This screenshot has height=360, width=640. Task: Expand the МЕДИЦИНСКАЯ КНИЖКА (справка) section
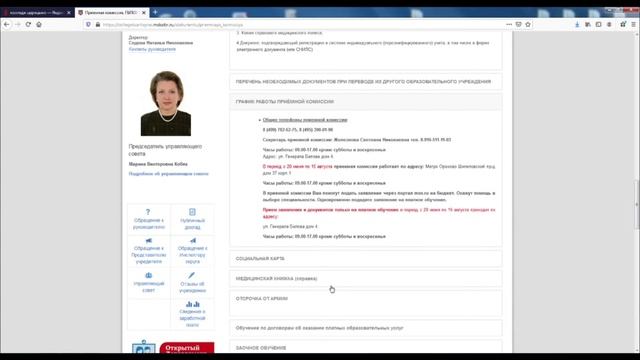tap(366, 279)
